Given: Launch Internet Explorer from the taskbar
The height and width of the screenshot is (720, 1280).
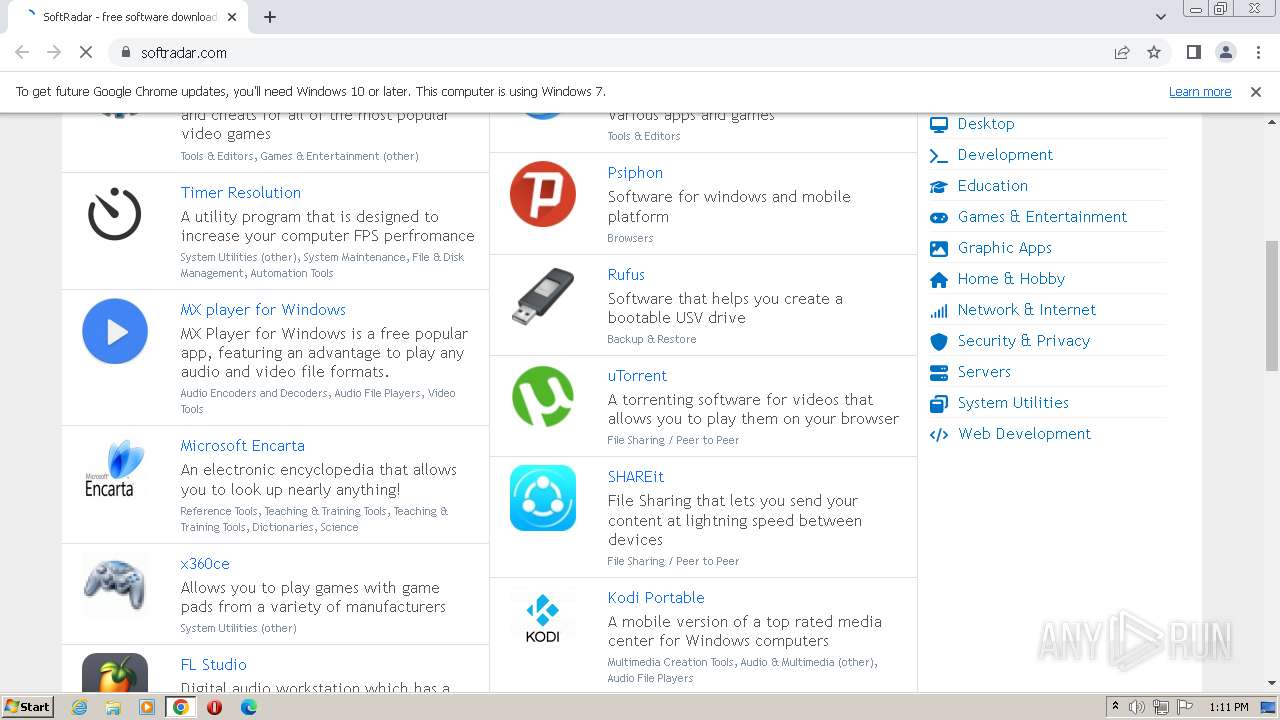Looking at the screenshot, I should pyautogui.click(x=80, y=707).
